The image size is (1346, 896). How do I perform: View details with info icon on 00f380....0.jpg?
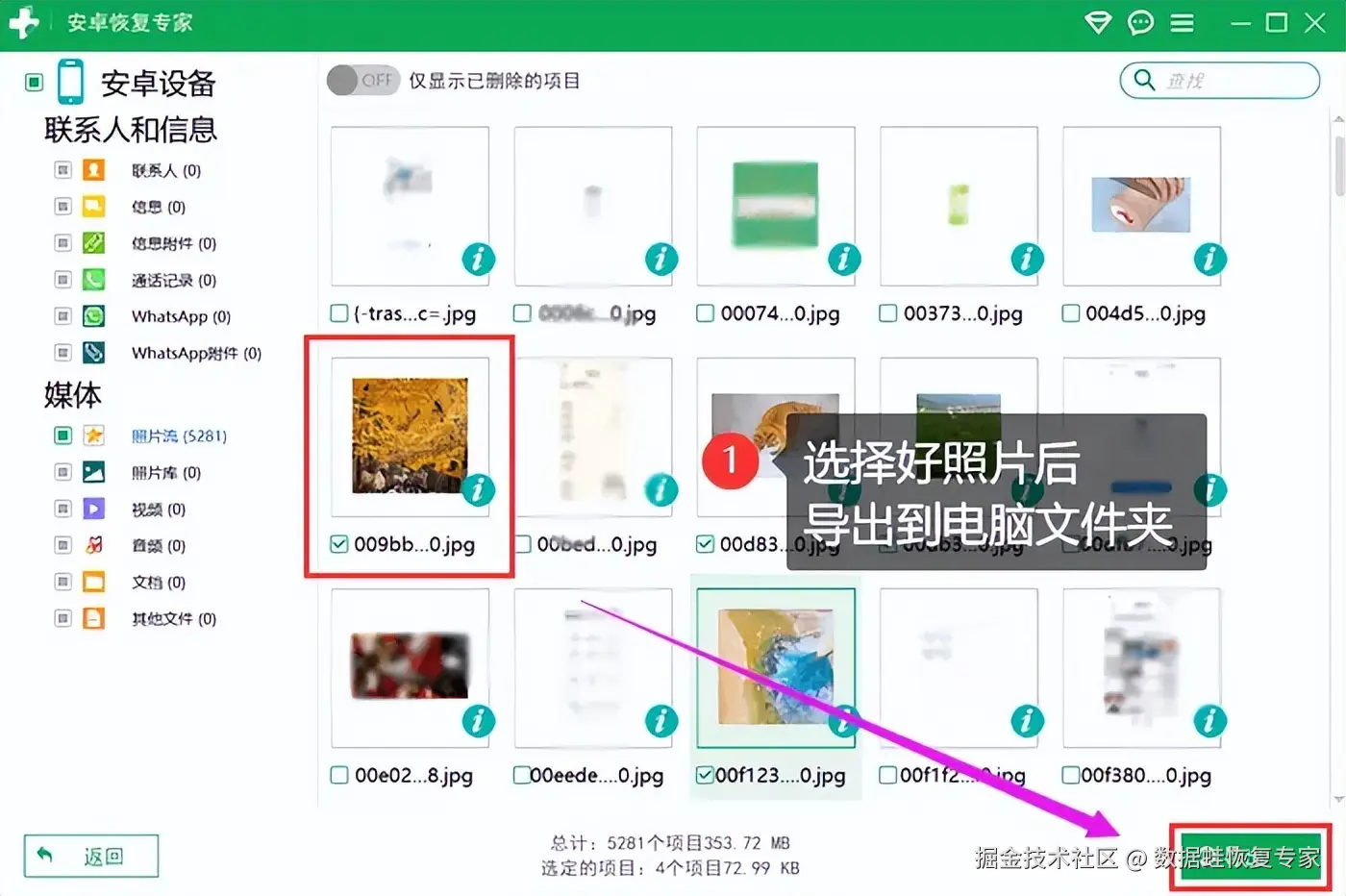coord(1209,720)
